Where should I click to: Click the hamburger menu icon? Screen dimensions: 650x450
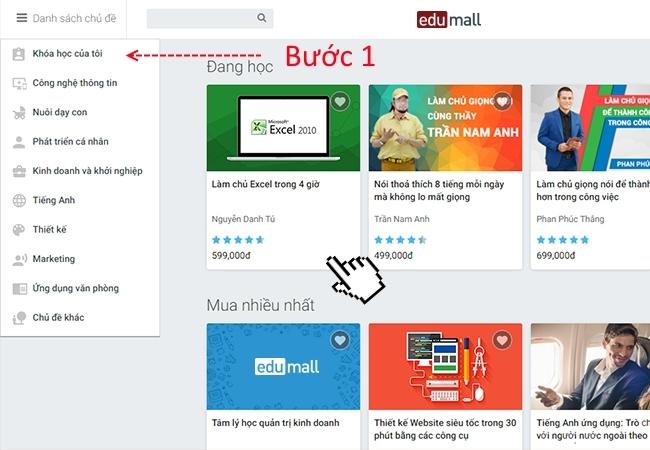21,18
